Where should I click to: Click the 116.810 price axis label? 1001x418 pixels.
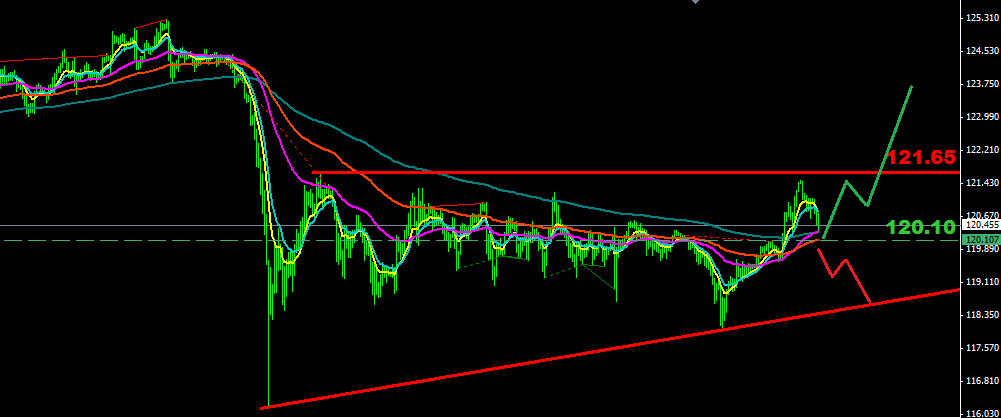coord(982,382)
